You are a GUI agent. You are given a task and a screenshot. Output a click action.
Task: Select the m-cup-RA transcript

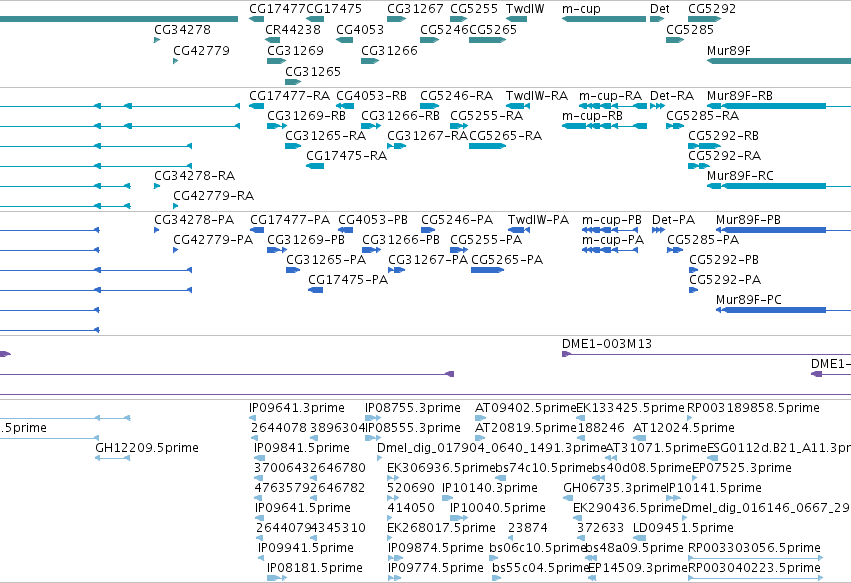[613, 106]
